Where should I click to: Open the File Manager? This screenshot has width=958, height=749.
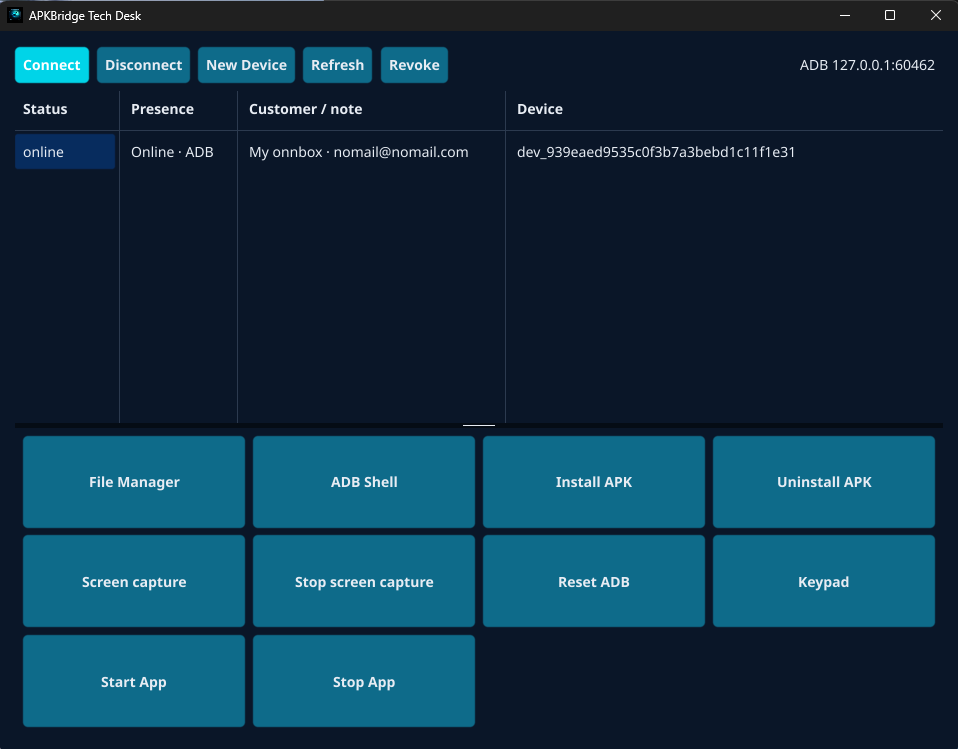click(x=134, y=482)
